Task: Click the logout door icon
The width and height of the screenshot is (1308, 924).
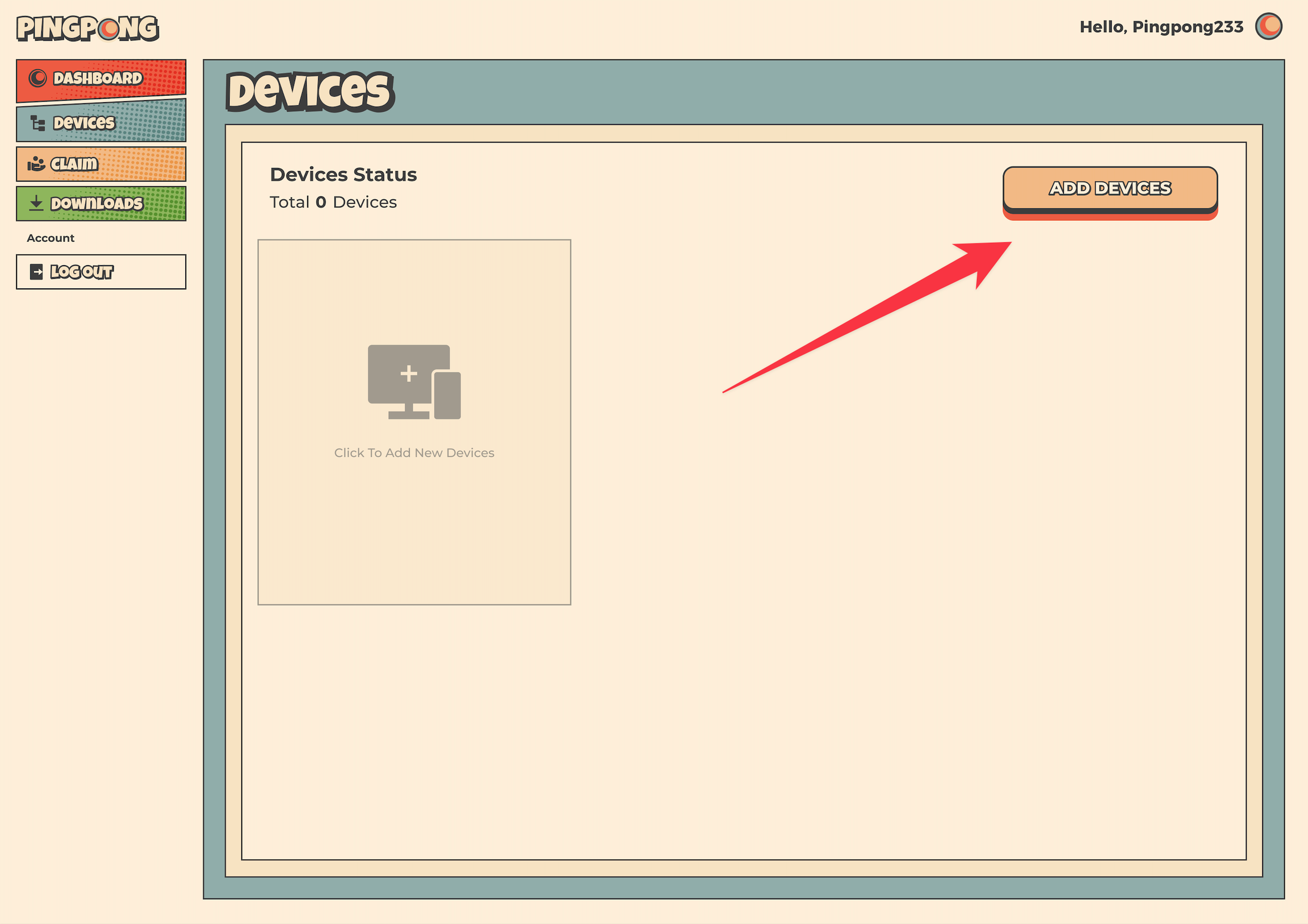Action: 36,272
